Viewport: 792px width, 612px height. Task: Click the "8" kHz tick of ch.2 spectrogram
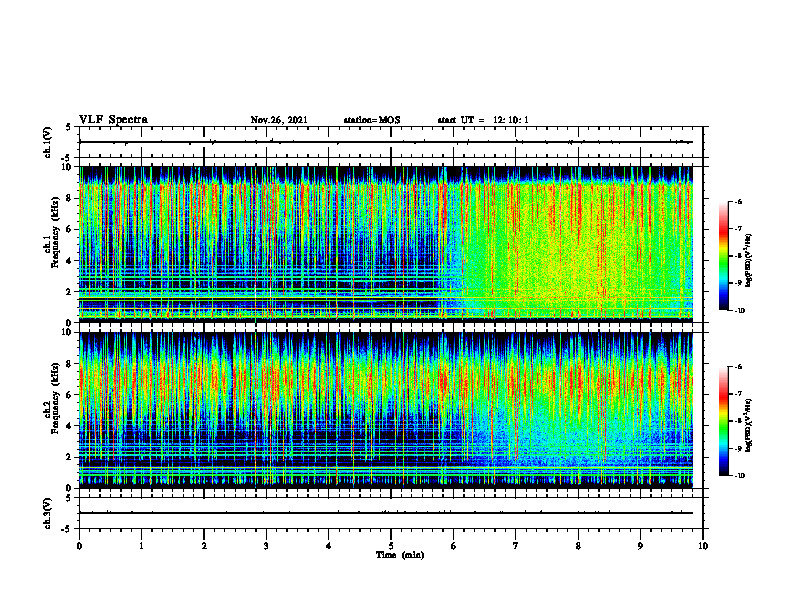click(70, 364)
